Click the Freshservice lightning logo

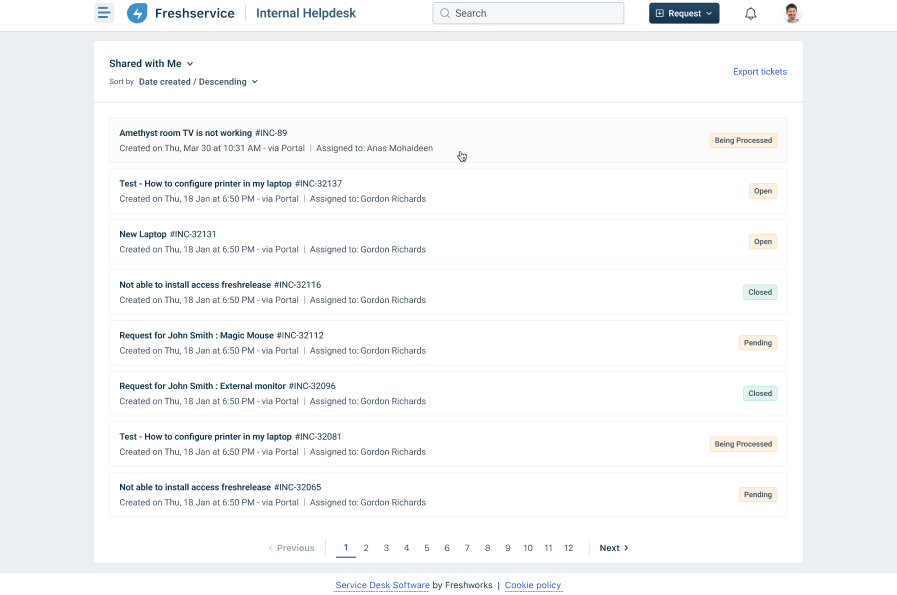point(137,13)
